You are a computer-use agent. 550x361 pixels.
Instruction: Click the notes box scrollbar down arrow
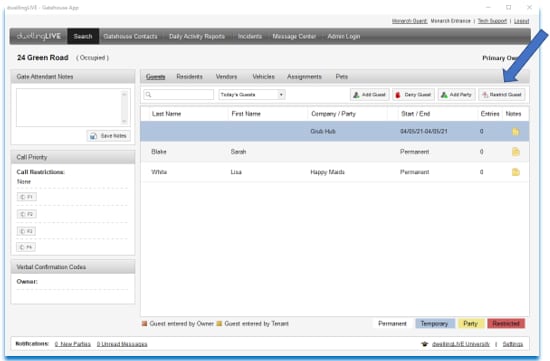[124, 121]
